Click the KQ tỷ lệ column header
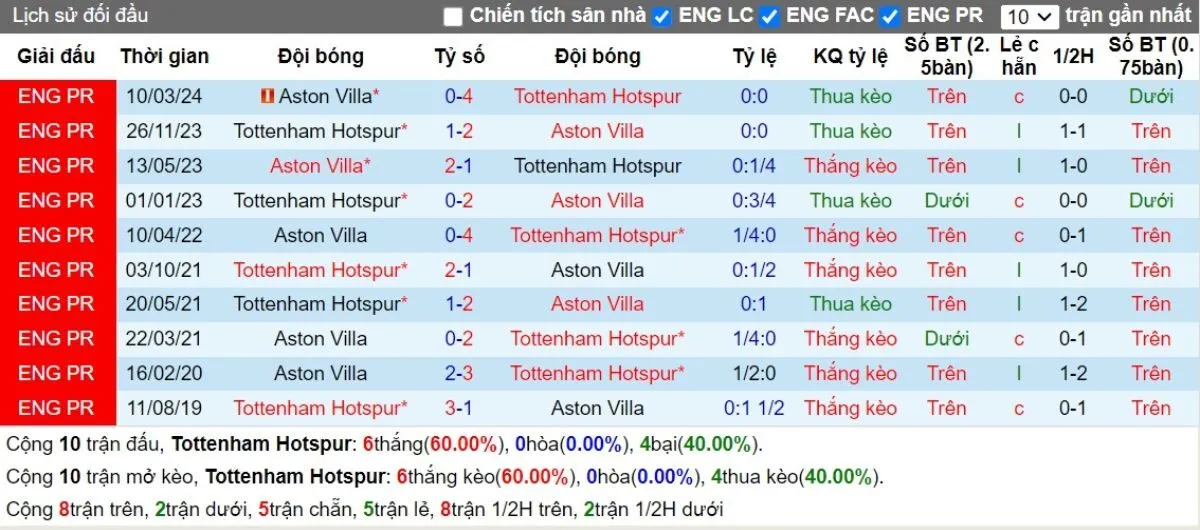The height and width of the screenshot is (530, 1200). (x=850, y=56)
